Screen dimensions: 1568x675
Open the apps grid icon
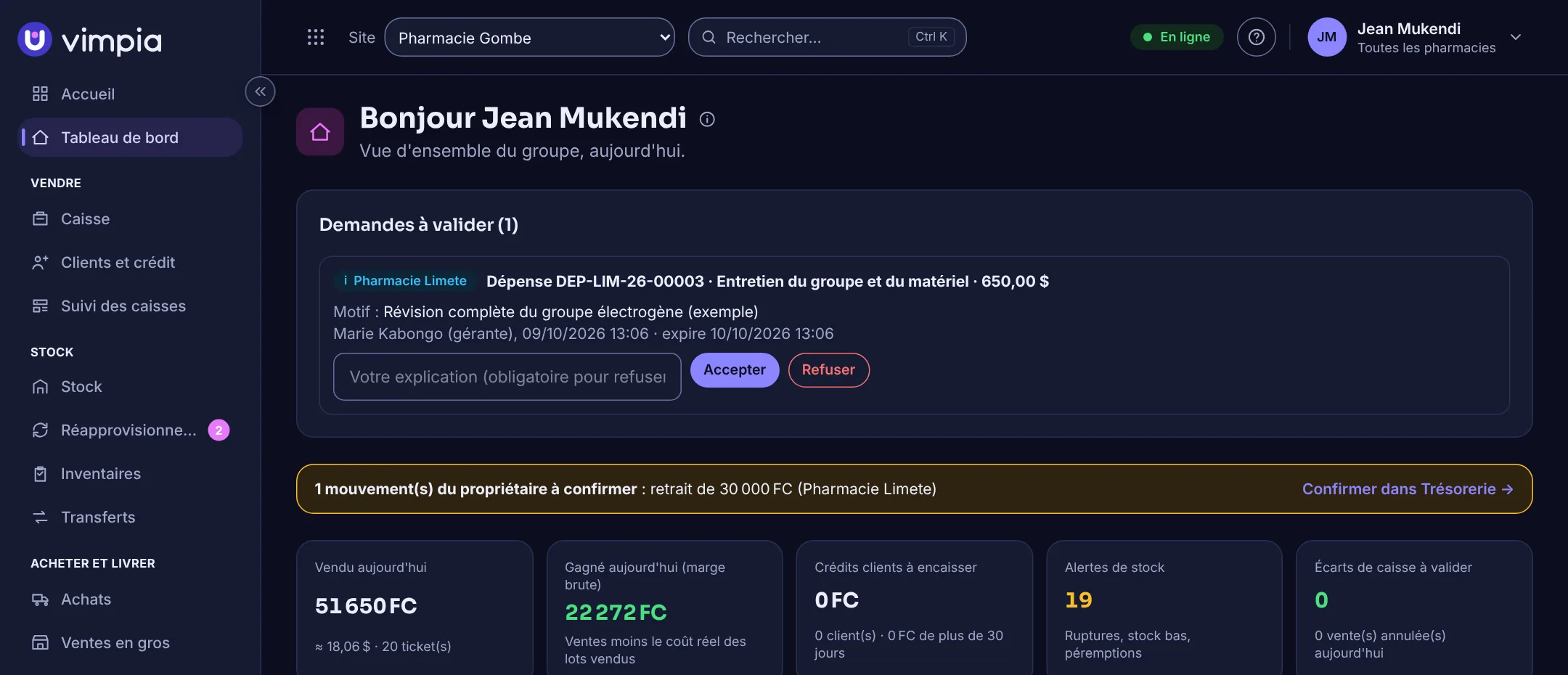point(316,37)
